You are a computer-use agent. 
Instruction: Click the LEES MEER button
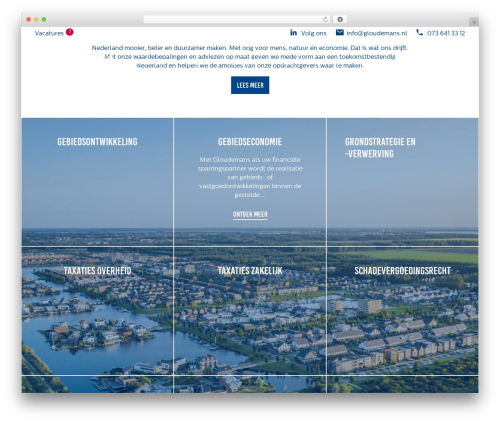[250, 85]
